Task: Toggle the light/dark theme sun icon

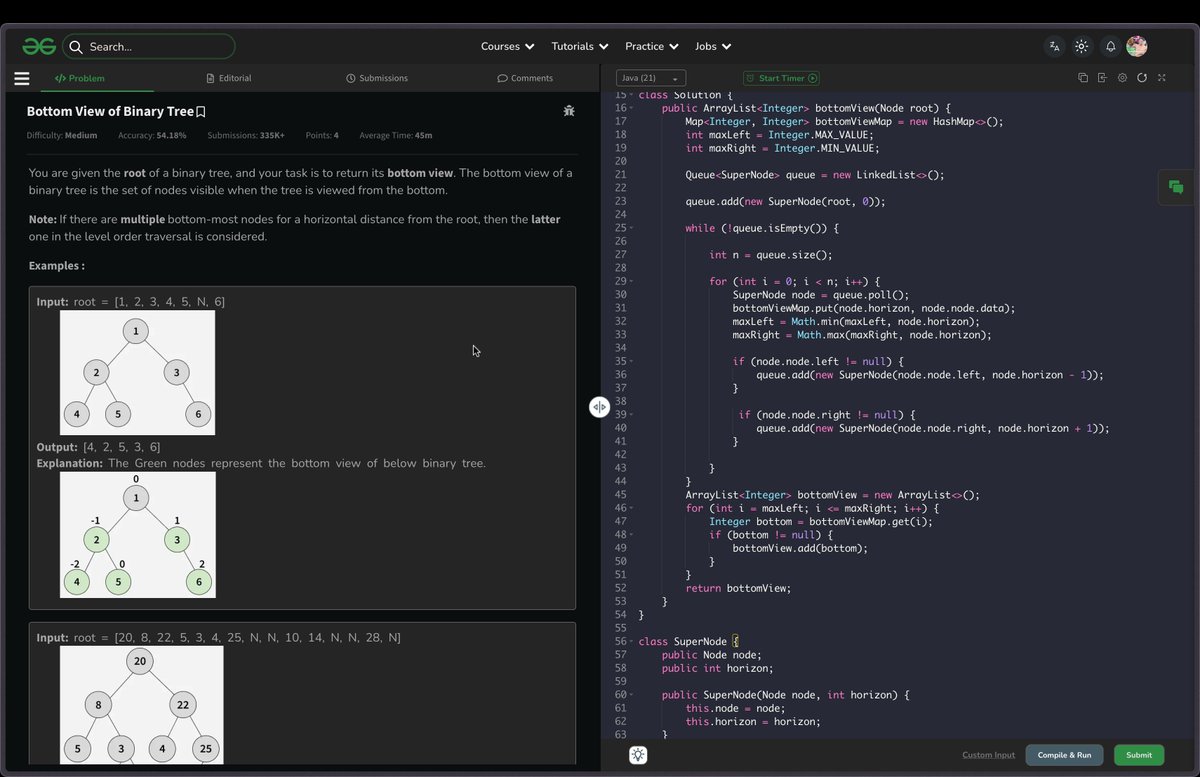Action: click(1082, 46)
